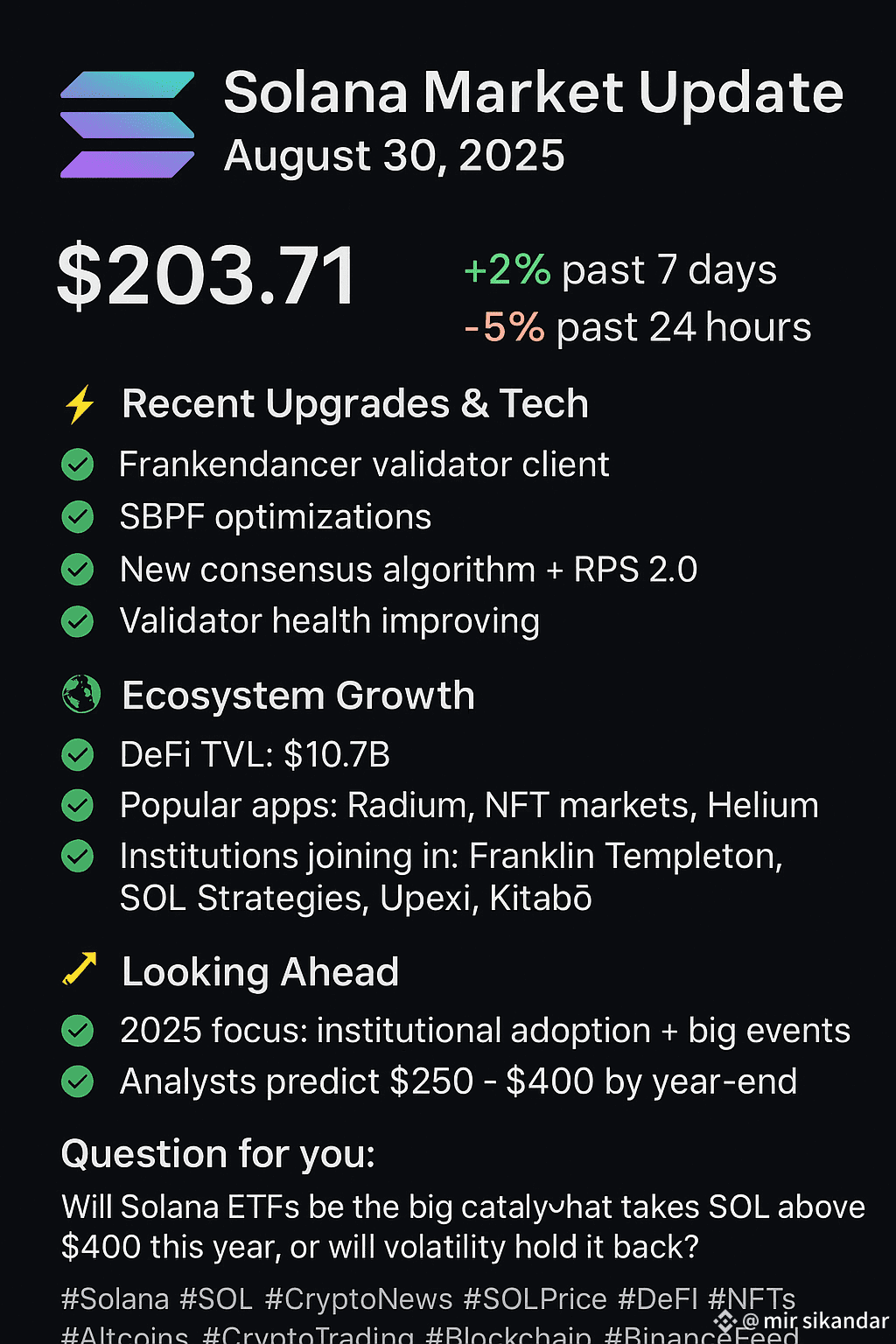Click the yellow arrow Looking Ahead icon
This screenshot has height=1344, width=896.
pos(80,969)
